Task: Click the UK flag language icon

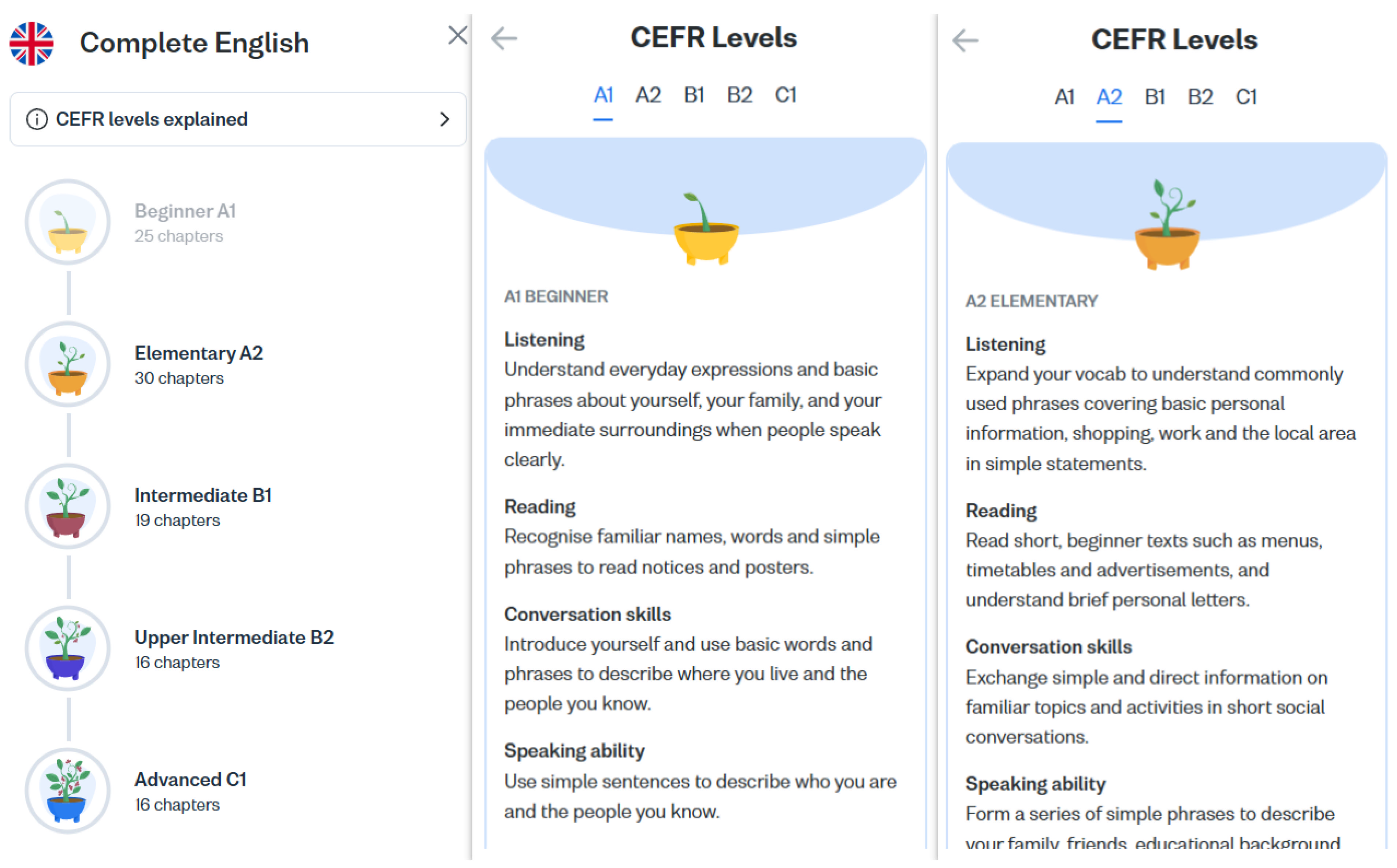Action: click(31, 43)
